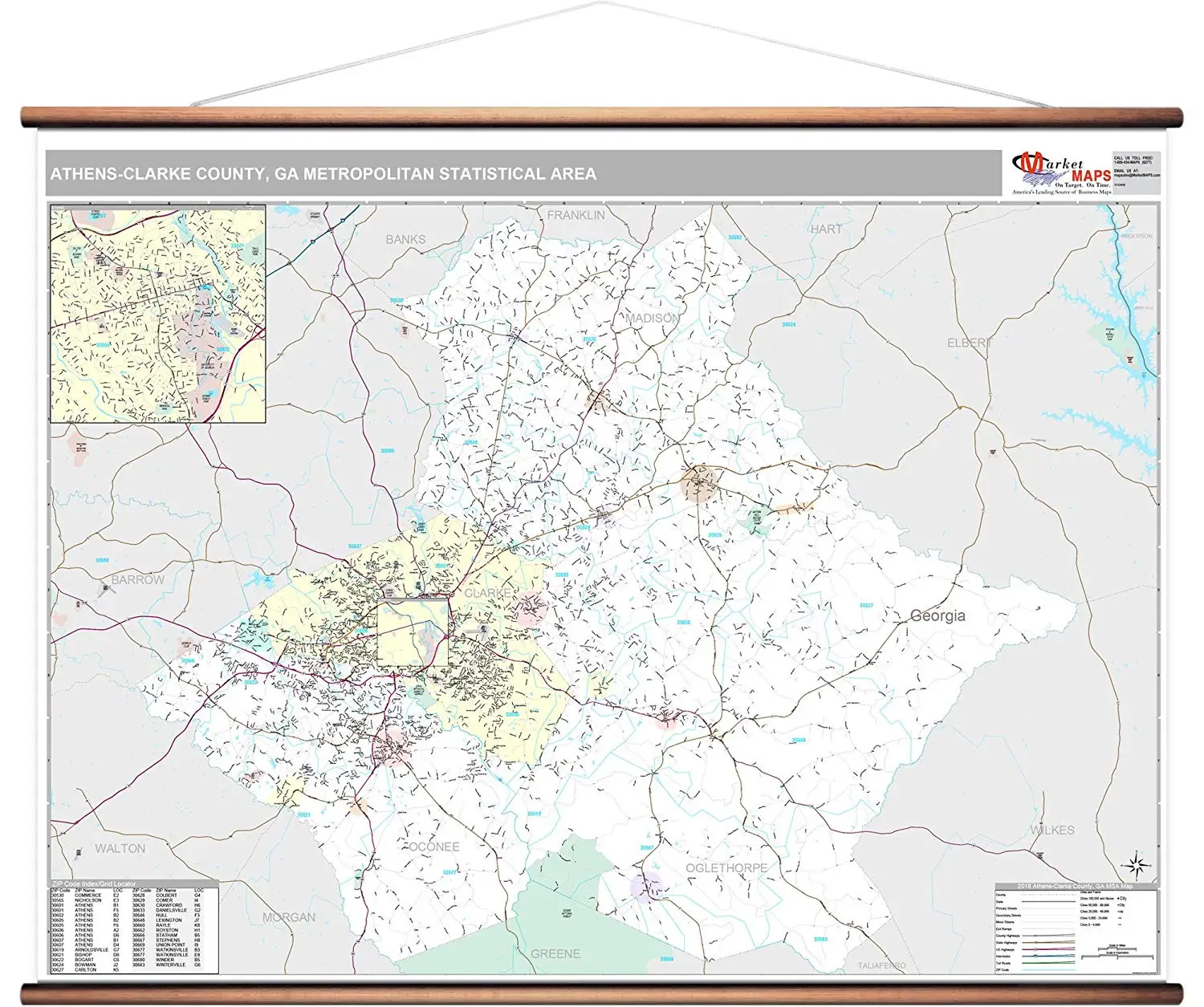Select the CLARKE county label
Viewport: 1204px width, 1007px height.
[487, 593]
